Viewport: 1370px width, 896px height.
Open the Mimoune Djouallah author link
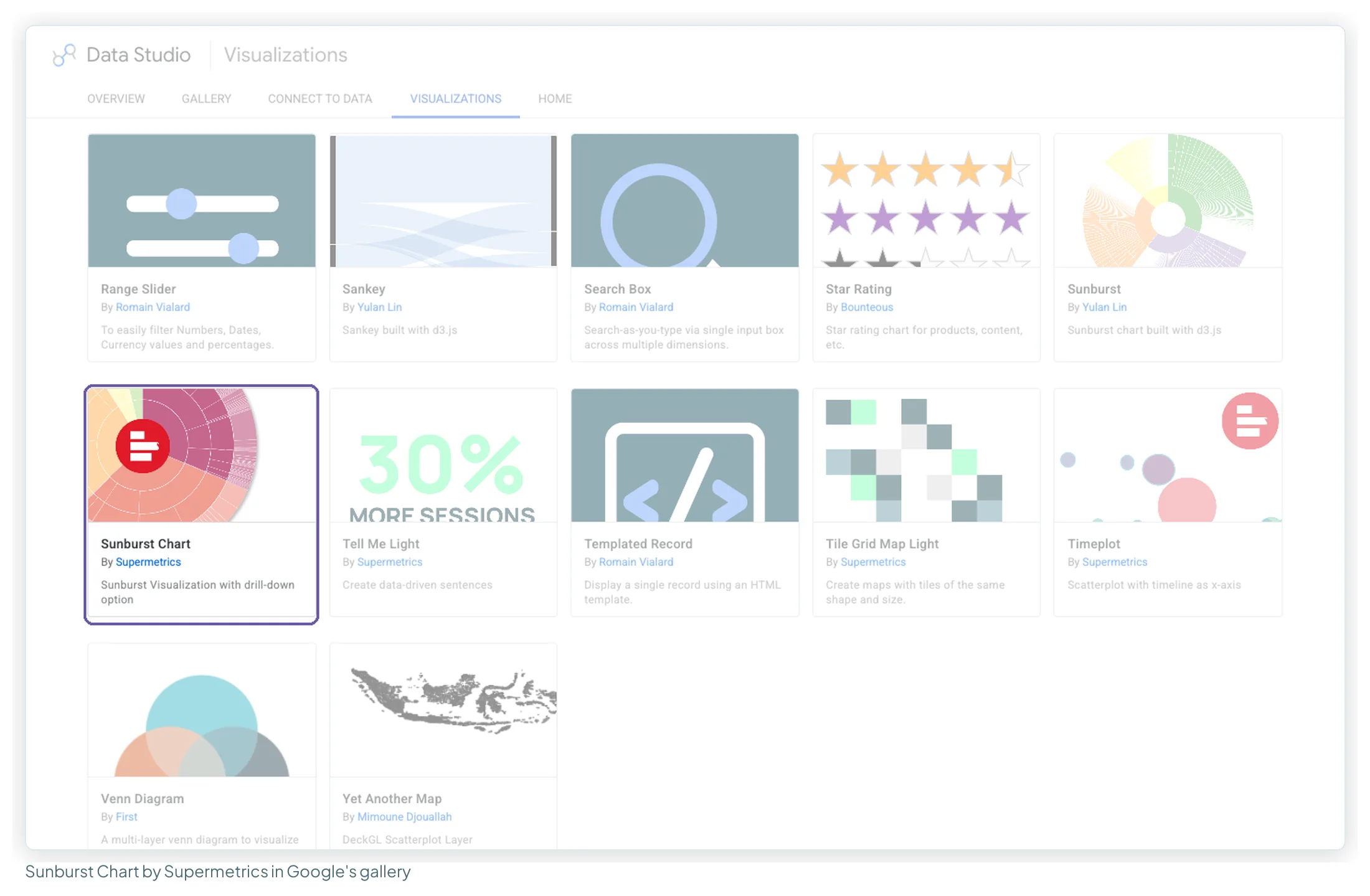pos(405,816)
